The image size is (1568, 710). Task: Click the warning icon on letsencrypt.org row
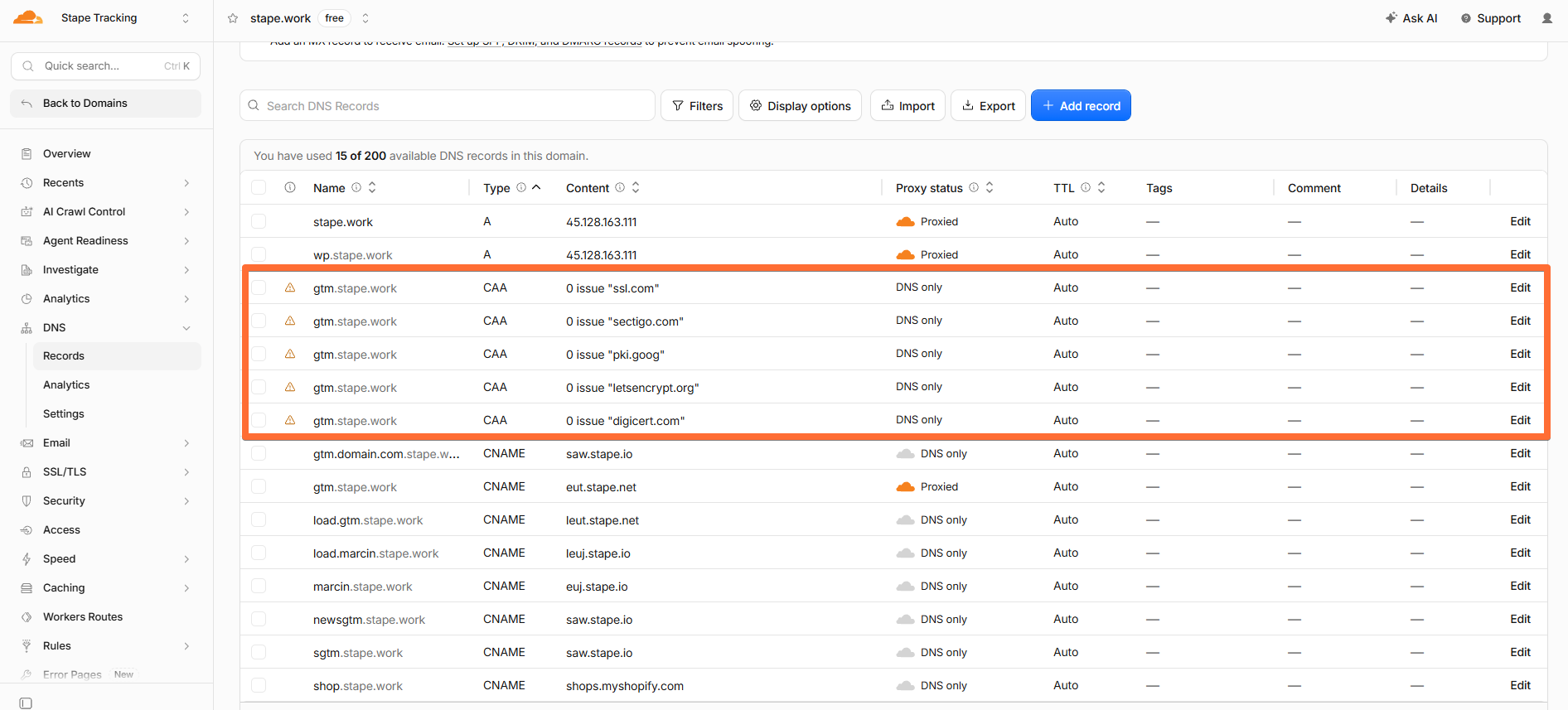[290, 387]
